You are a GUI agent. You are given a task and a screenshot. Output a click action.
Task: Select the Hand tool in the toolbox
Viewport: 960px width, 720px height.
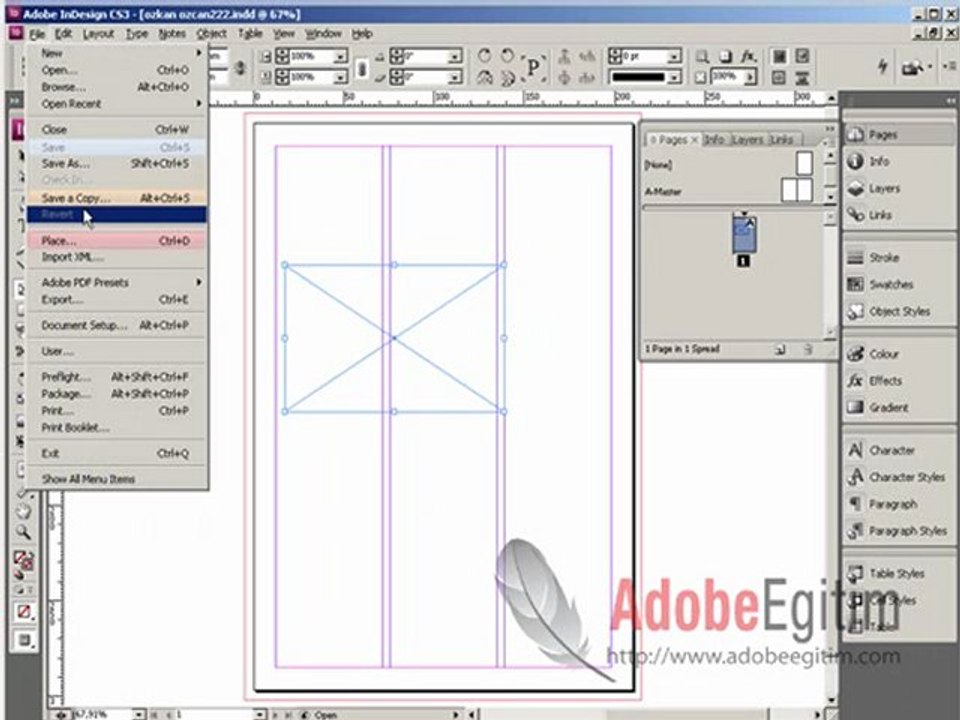[23, 511]
